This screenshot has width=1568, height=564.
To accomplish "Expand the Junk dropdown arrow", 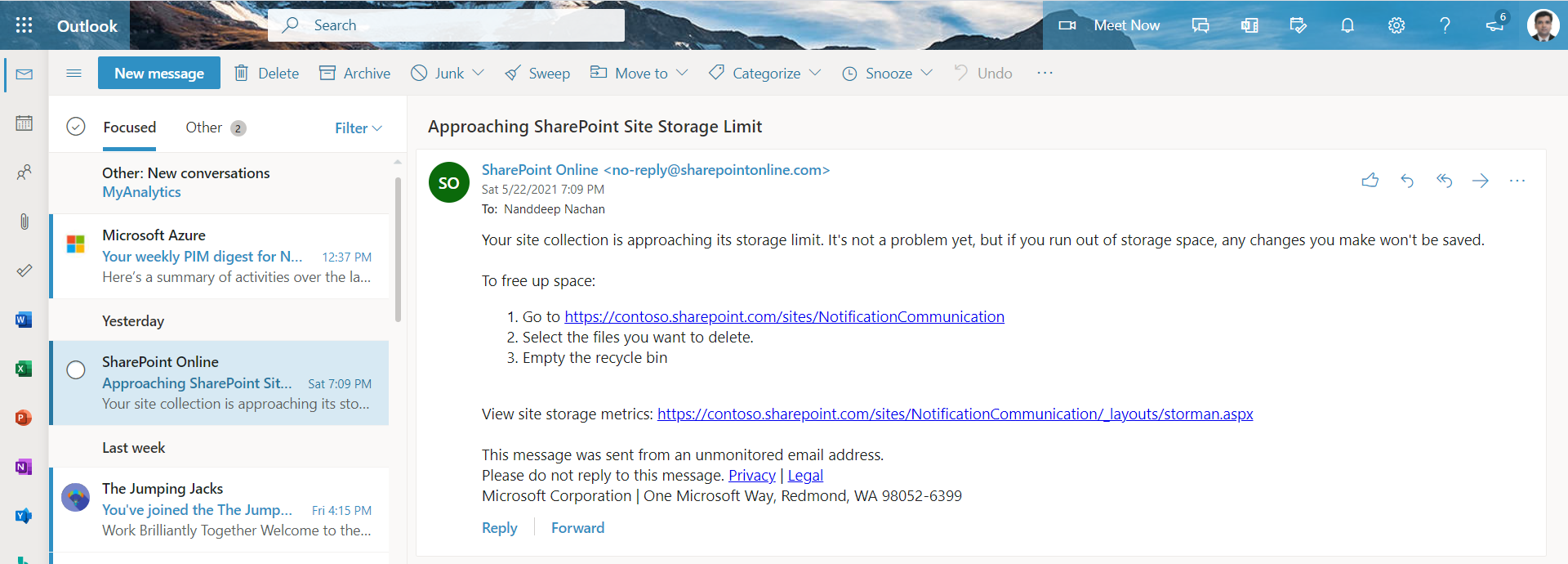I will click(479, 73).
